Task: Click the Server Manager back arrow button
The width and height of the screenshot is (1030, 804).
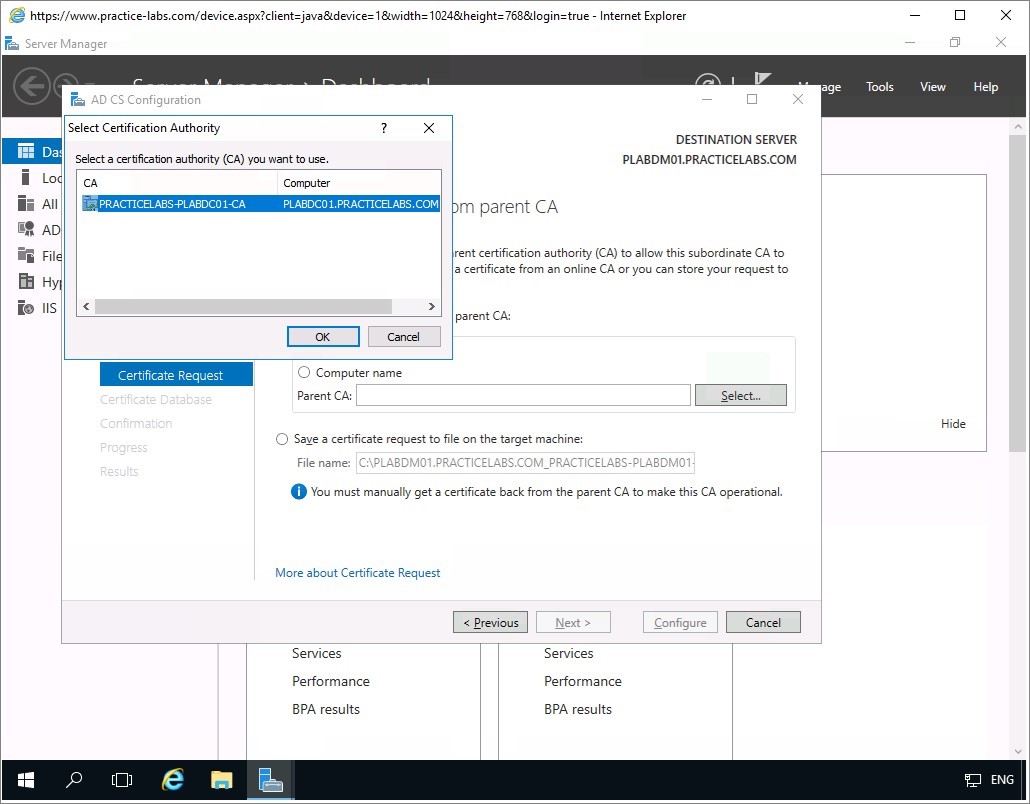Action: pyautogui.click(x=32, y=86)
